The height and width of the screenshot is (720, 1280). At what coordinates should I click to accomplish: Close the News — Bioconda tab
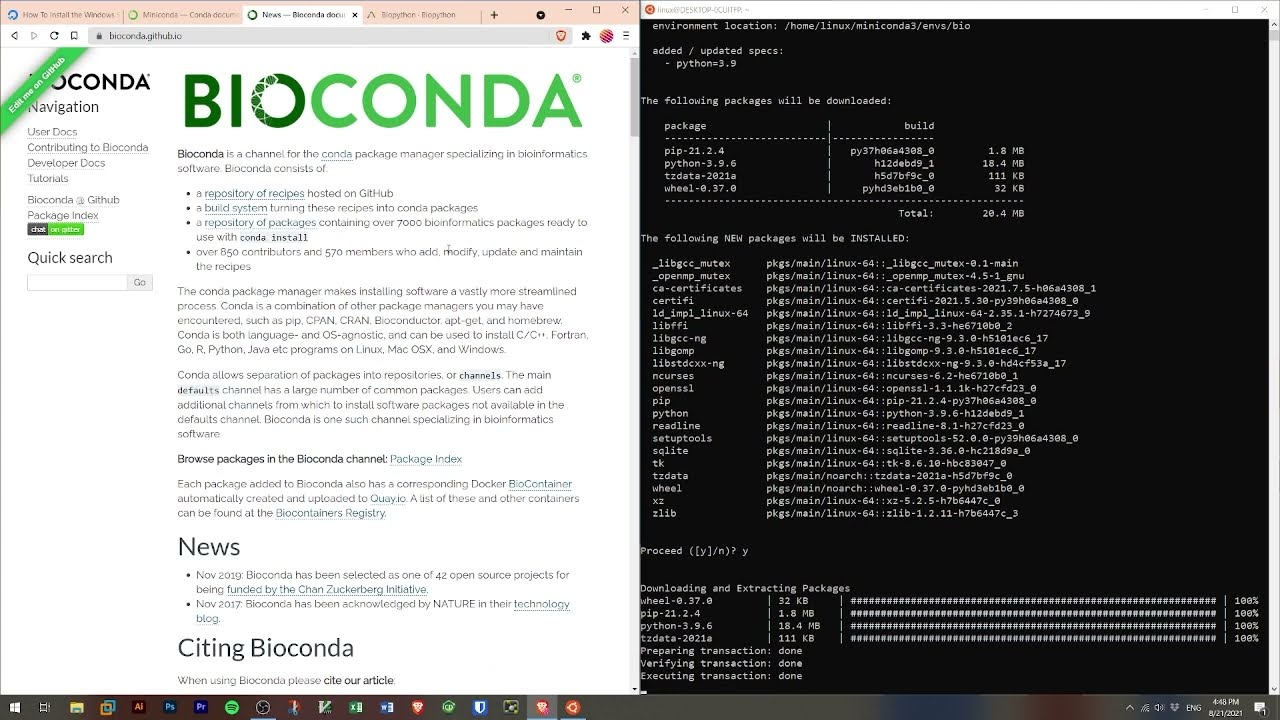(354, 15)
